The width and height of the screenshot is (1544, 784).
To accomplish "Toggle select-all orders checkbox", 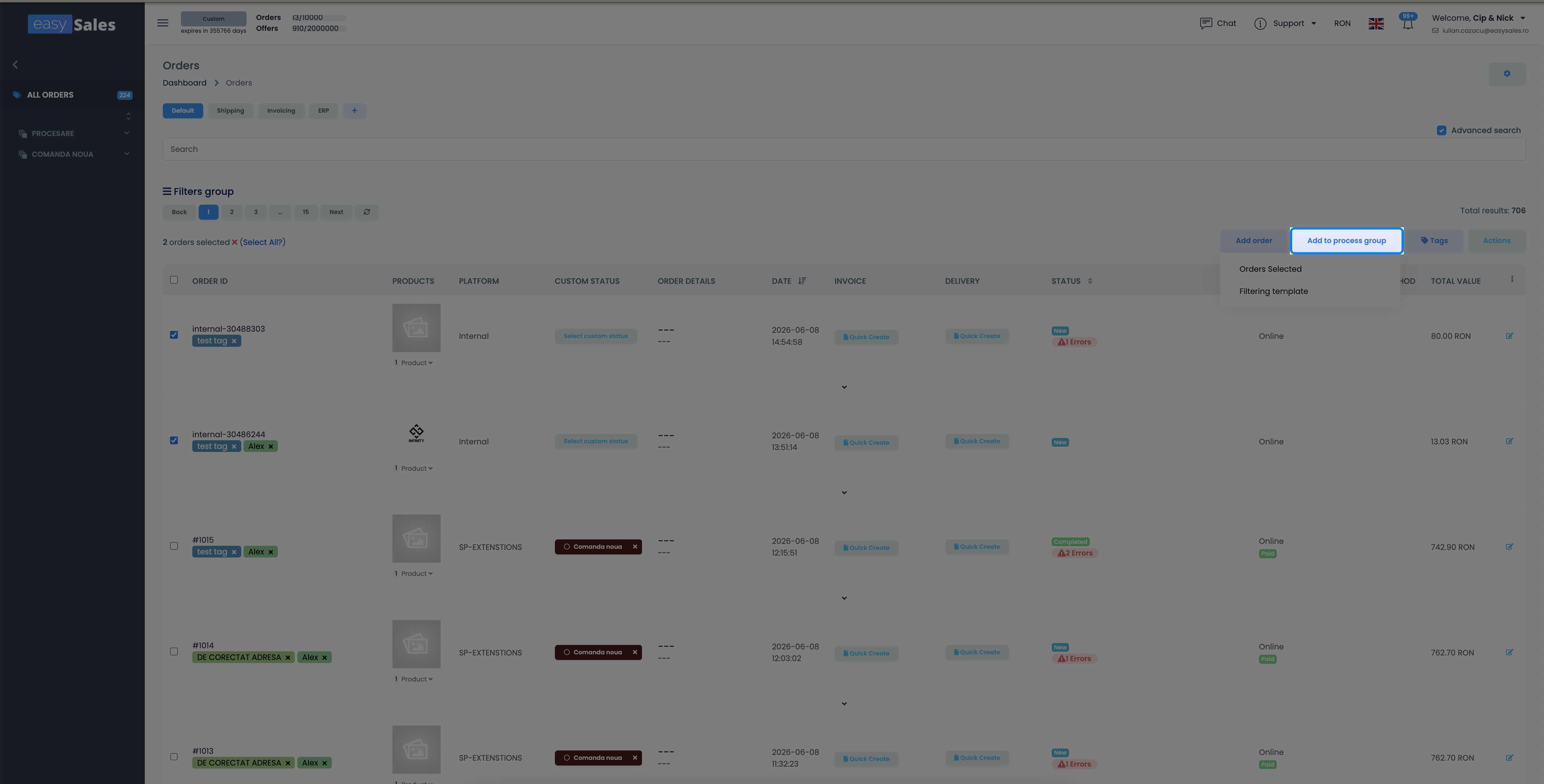I will 174,280.
